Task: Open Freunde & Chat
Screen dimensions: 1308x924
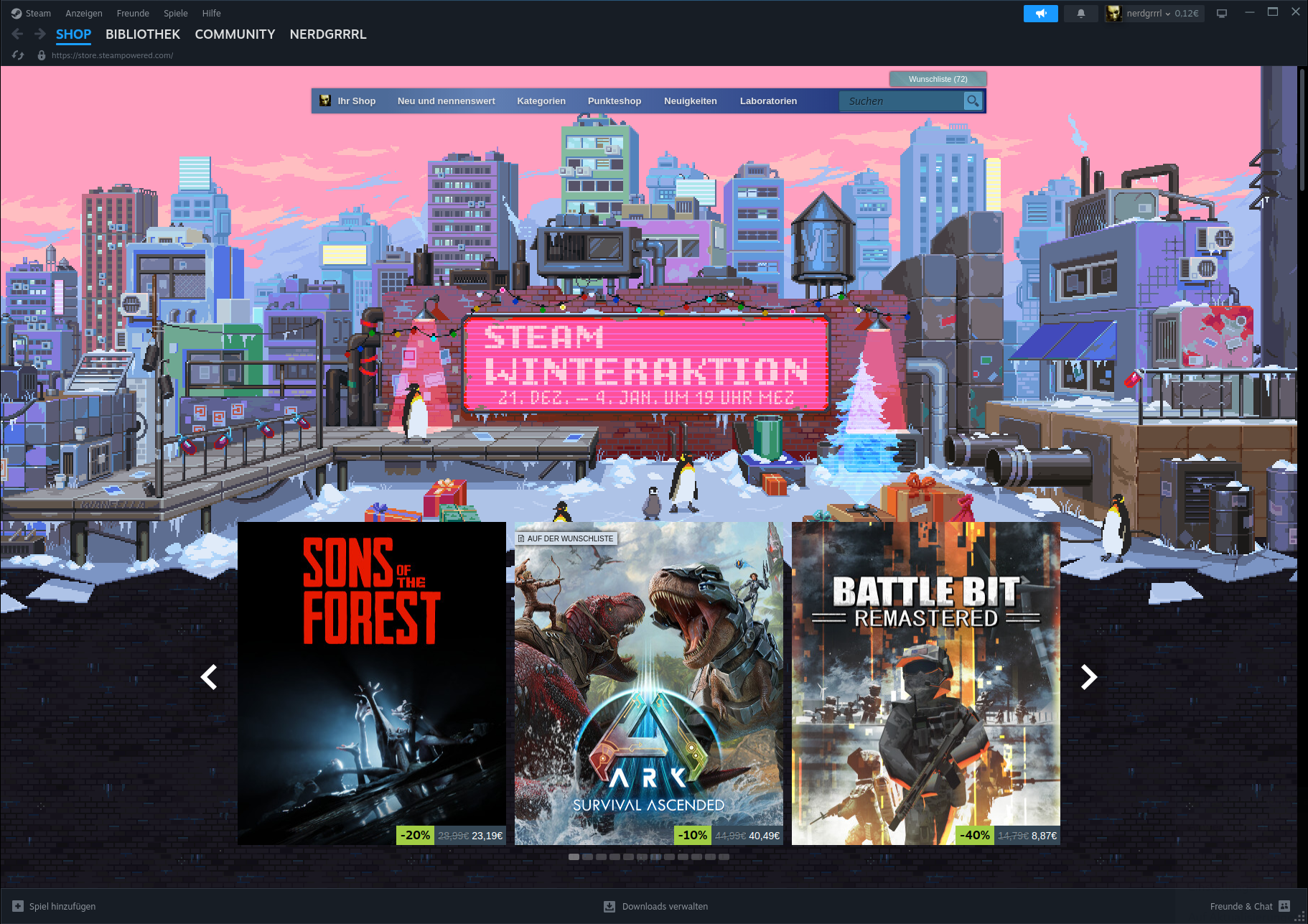Action: click(x=1241, y=907)
